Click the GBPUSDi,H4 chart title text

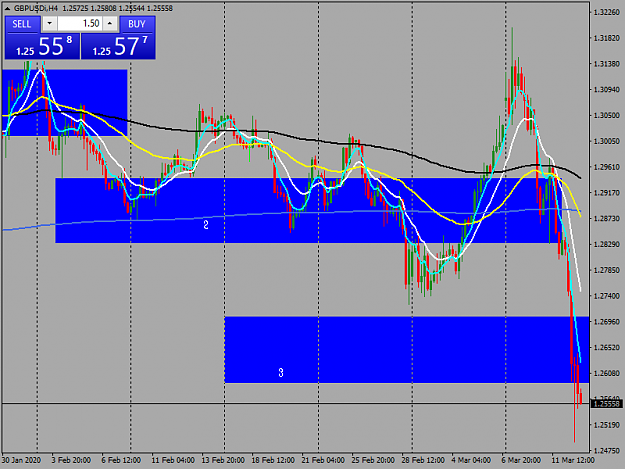pos(36,8)
